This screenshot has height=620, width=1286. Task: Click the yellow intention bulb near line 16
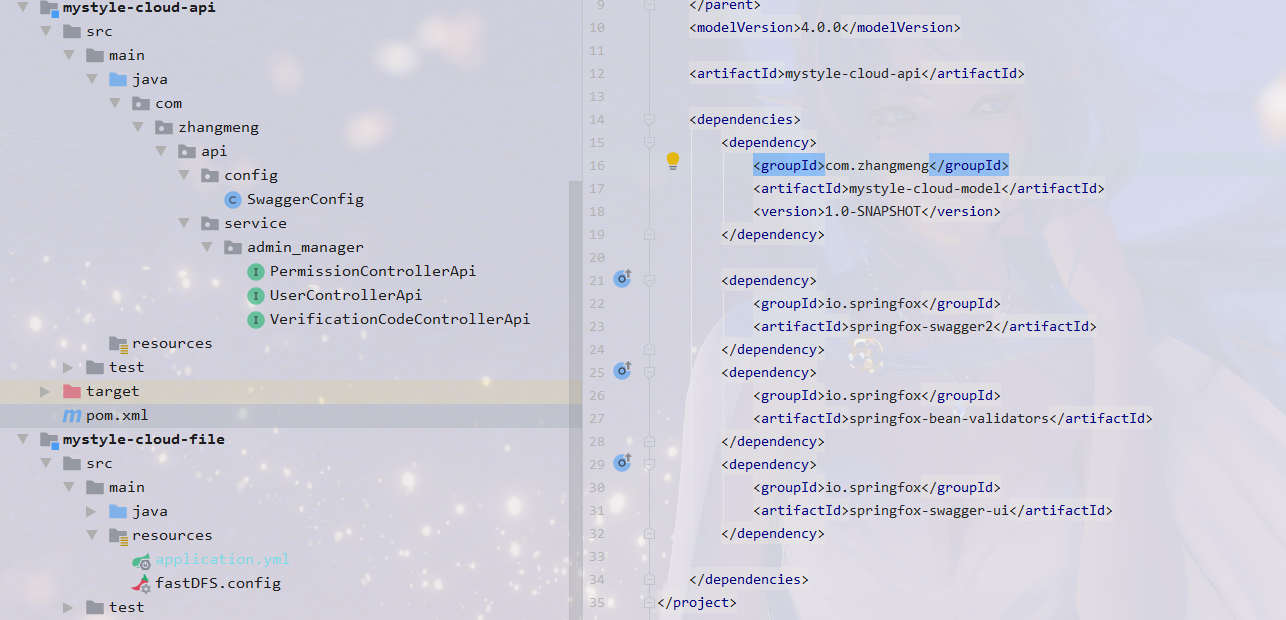pyautogui.click(x=672, y=159)
